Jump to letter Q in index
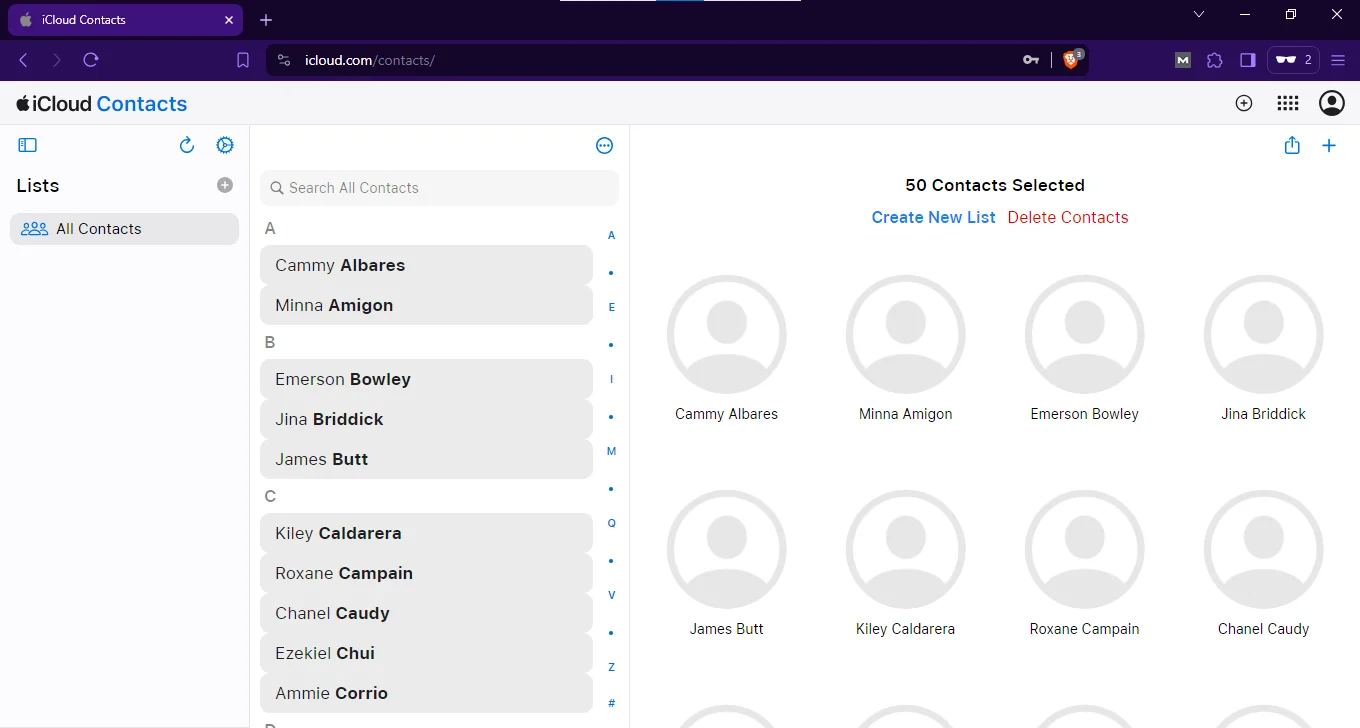Screen dimensions: 1360x728 pos(612,523)
